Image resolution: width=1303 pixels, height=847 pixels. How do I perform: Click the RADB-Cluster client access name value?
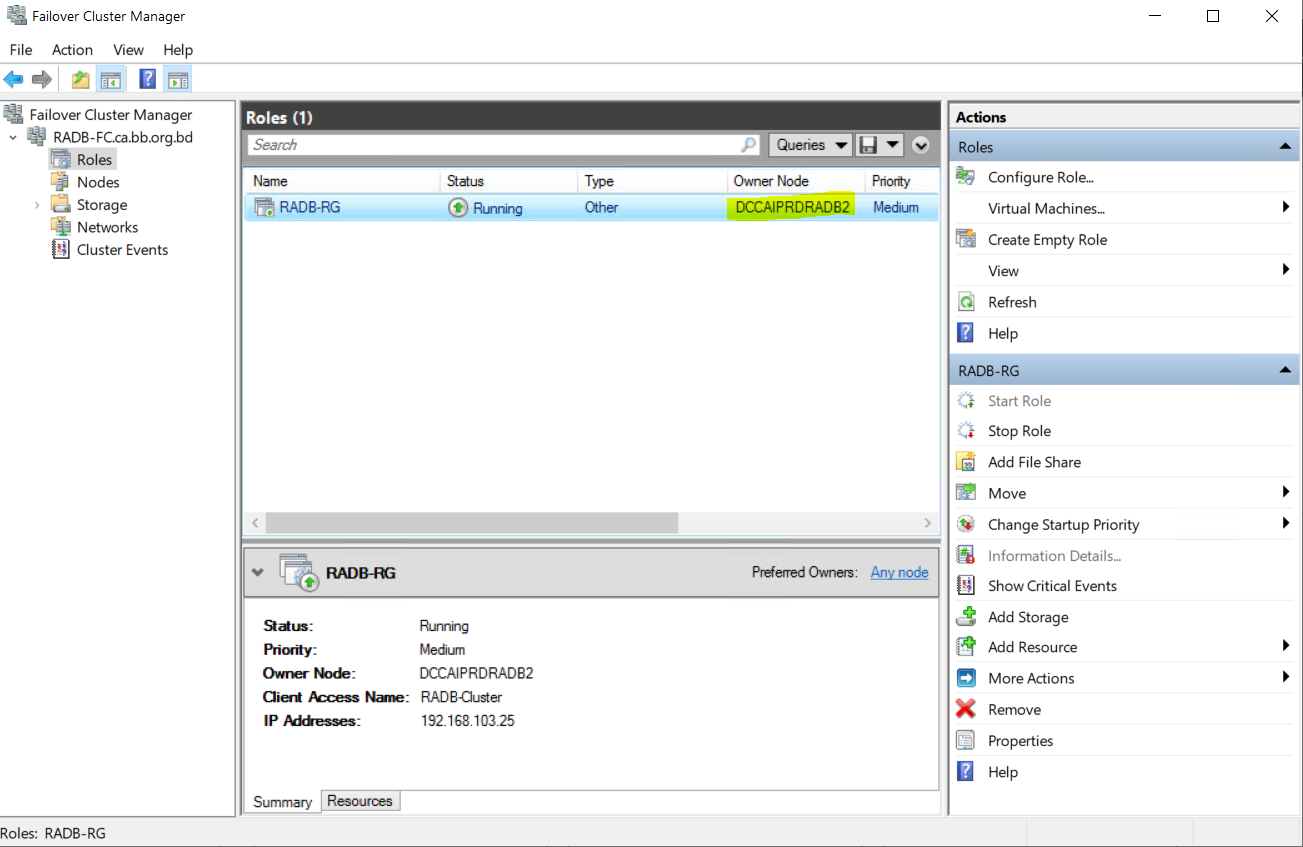pos(461,697)
